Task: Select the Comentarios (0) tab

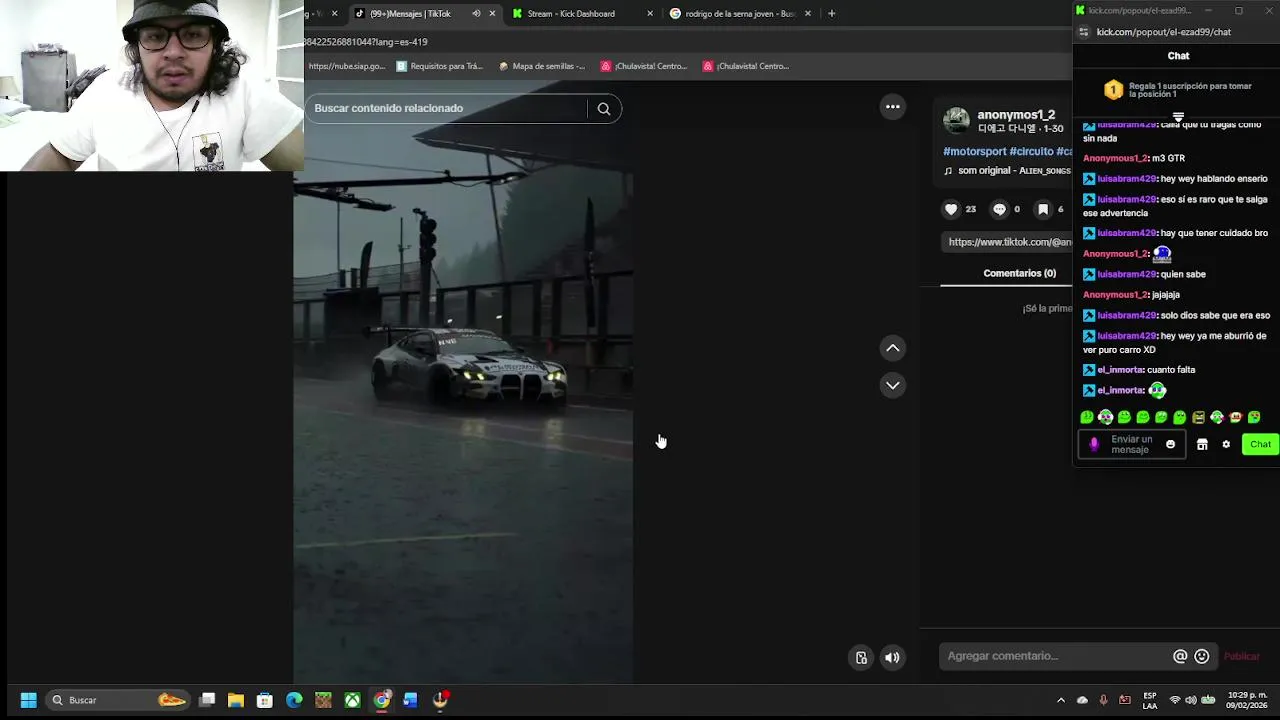Action: (x=1019, y=273)
